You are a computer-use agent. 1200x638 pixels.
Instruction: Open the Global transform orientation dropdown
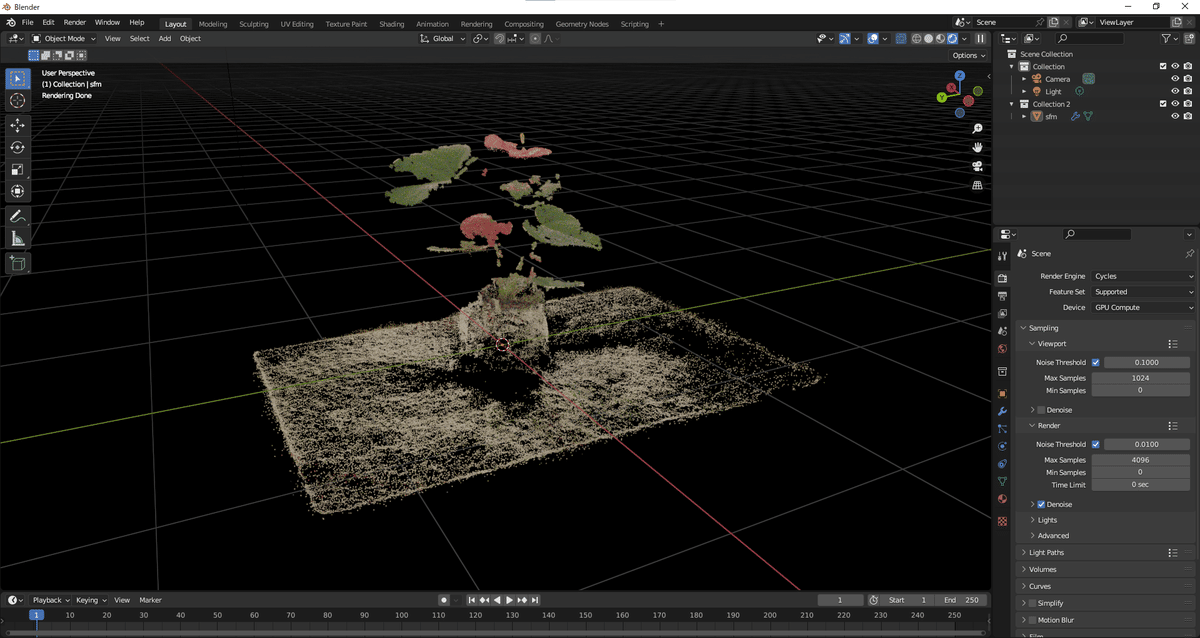(443, 39)
